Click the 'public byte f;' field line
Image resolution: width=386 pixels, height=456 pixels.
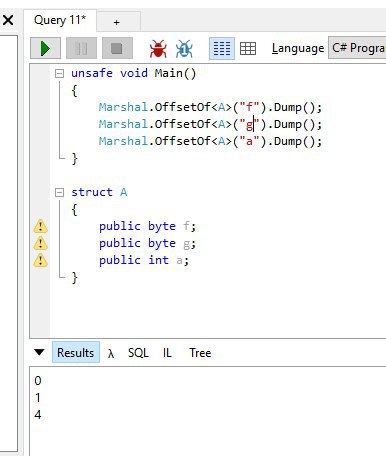tap(147, 226)
